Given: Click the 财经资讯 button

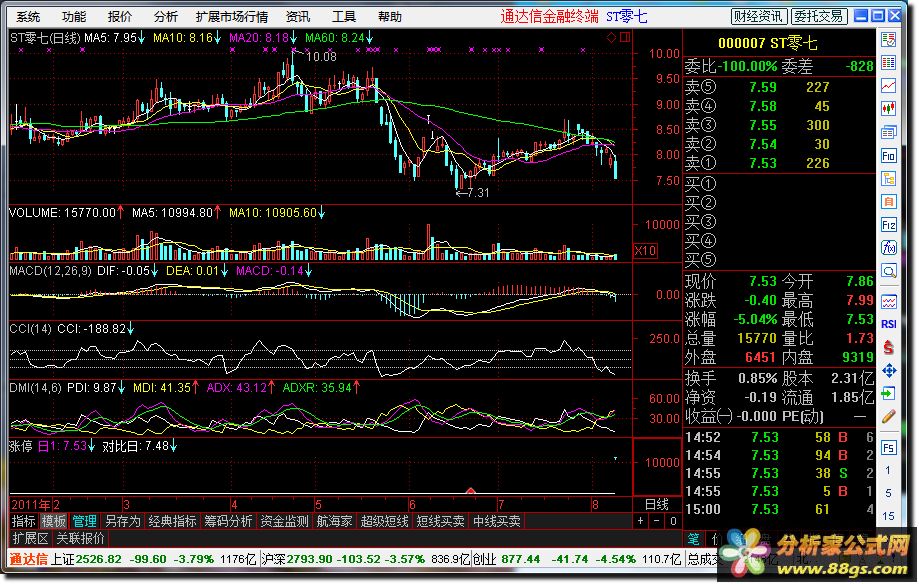Looking at the screenshot, I should pos(759,16).
